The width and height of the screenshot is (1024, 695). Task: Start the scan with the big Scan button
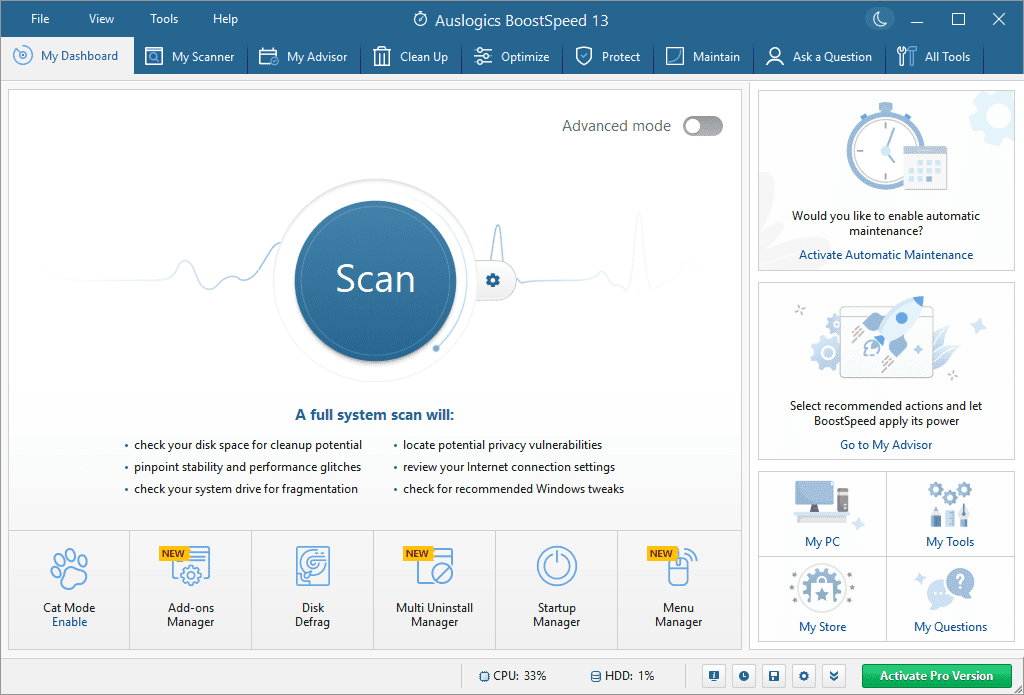click(x=376, y=280)
